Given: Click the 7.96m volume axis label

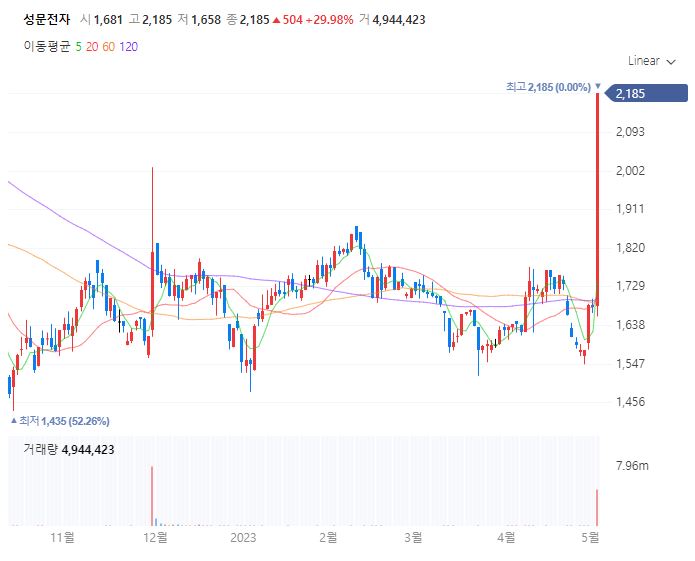Looking at the screenshot, I should pyautogui.click(x=632, y=466).
